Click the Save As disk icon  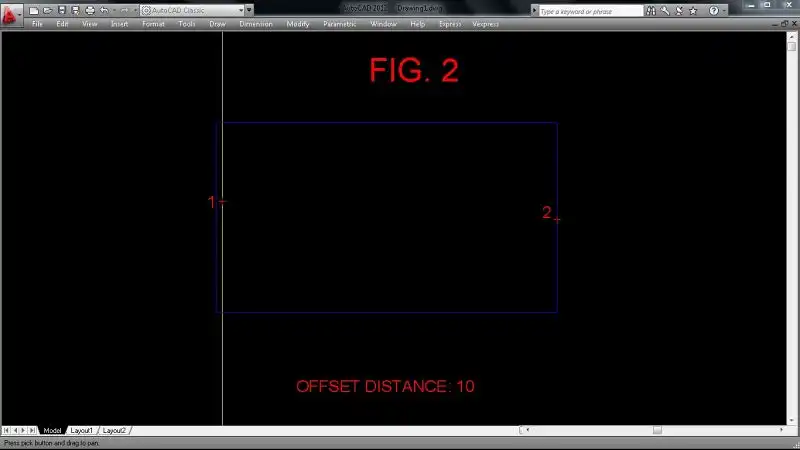pyautogui.click(x=76, y=10)
